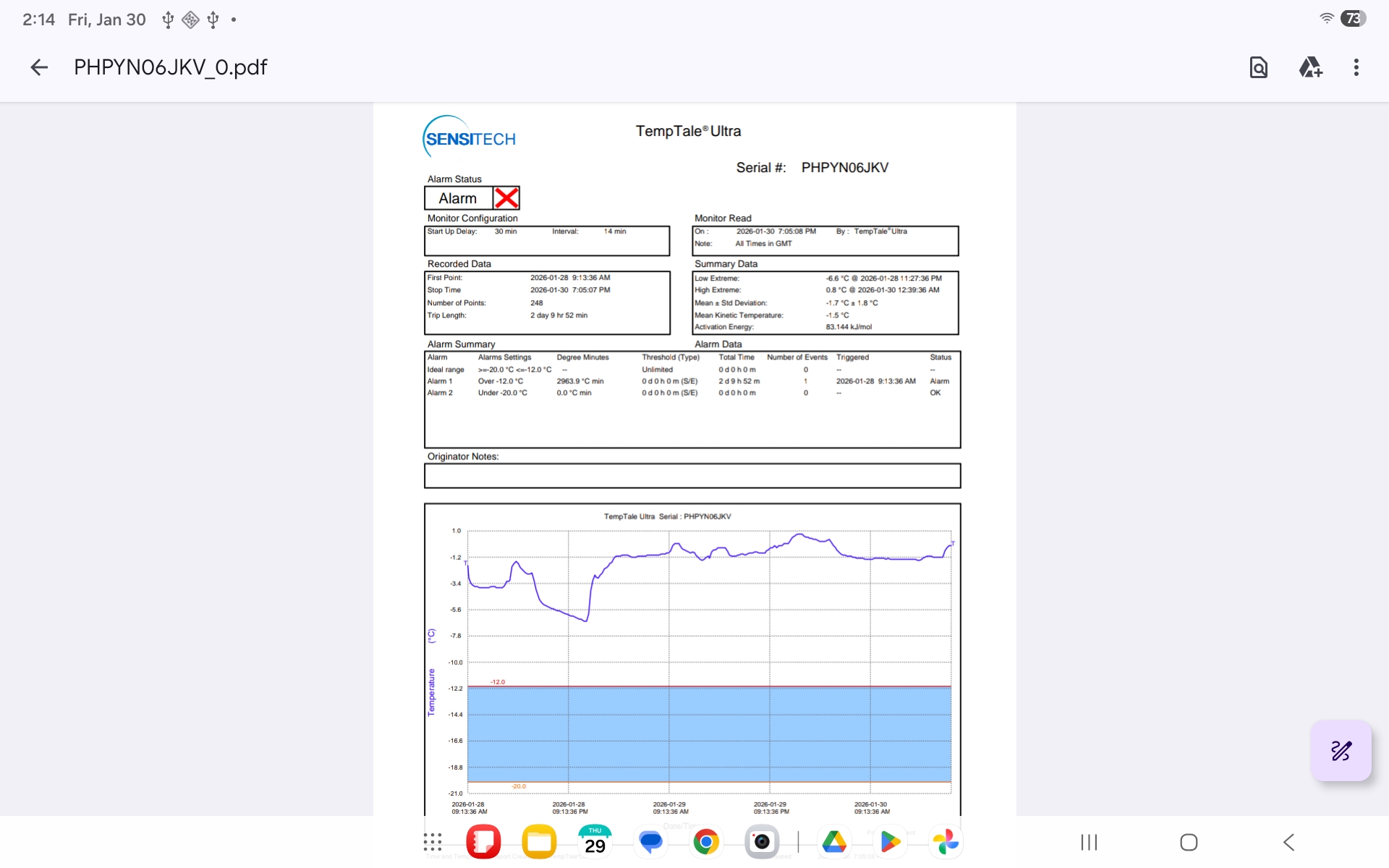Tap the Wi-Fi status icon
The image size is (1389, 868).
point(1326,19)
